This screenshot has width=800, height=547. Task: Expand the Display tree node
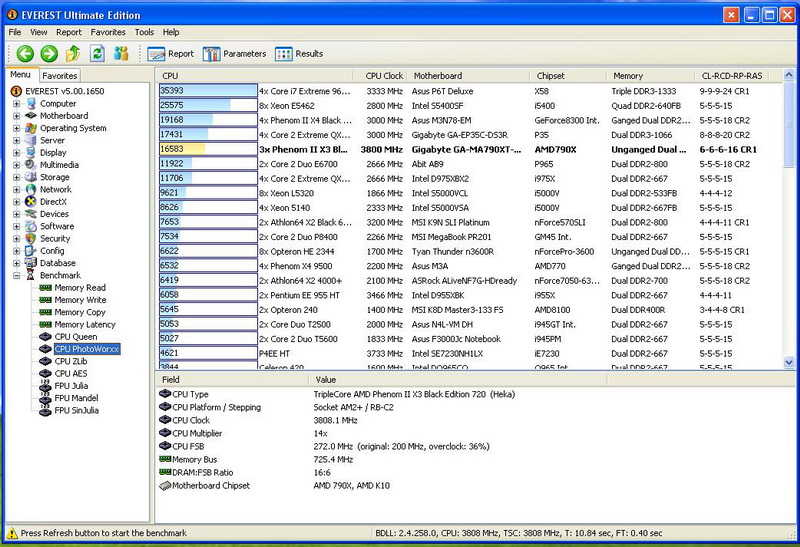tap(16, 153)
